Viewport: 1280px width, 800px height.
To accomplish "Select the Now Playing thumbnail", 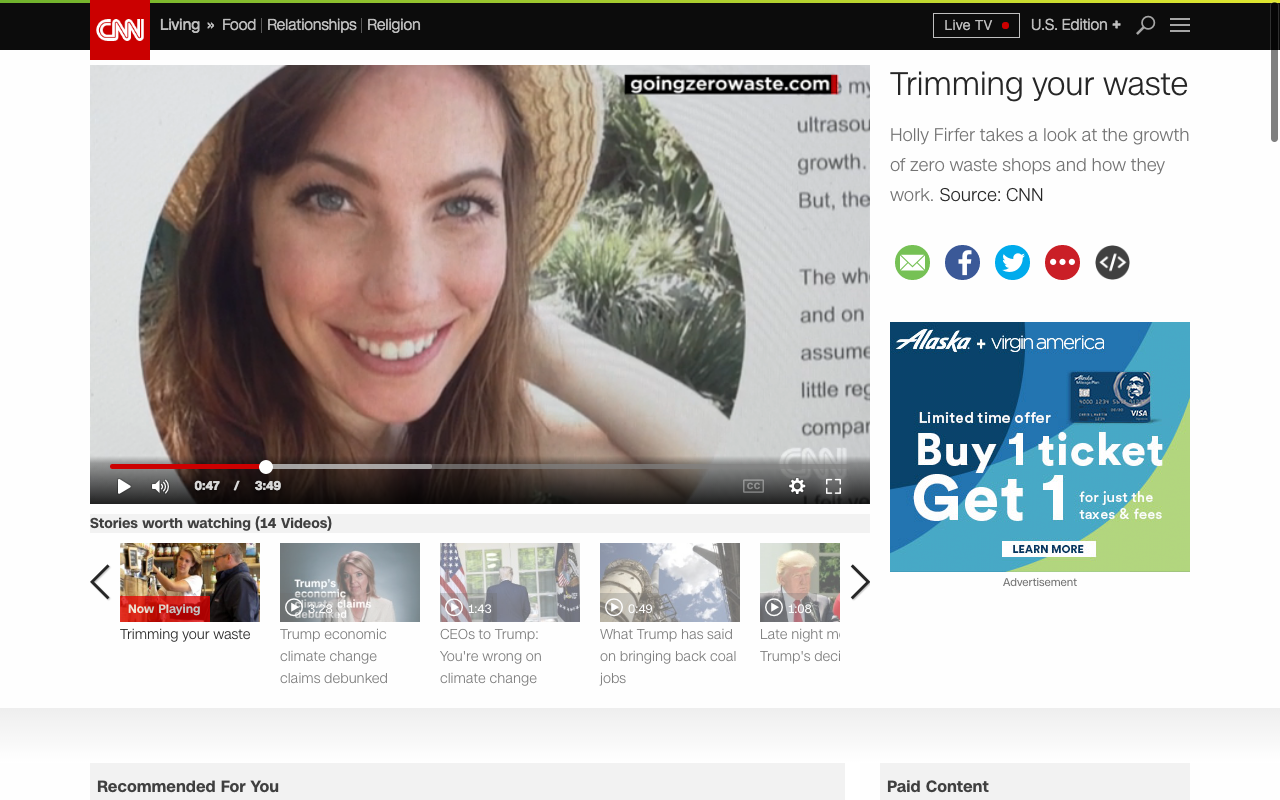I will pos(190,582).
